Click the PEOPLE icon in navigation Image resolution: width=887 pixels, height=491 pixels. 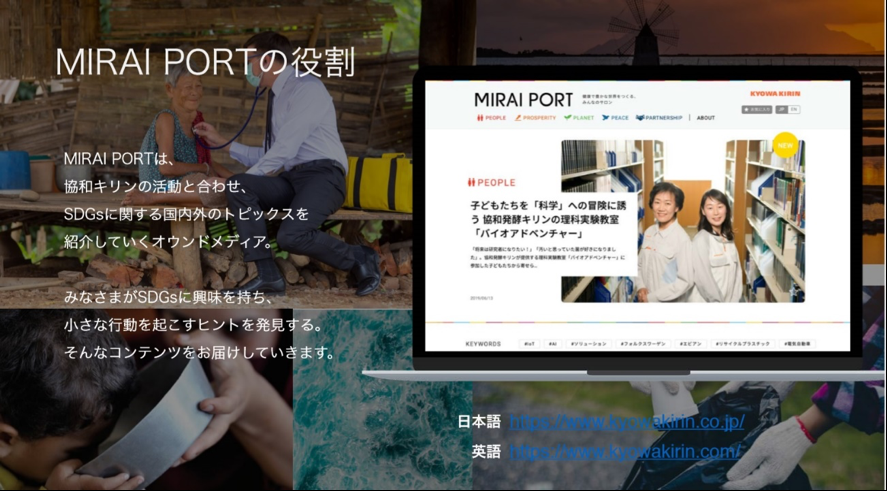click(480, 118)
